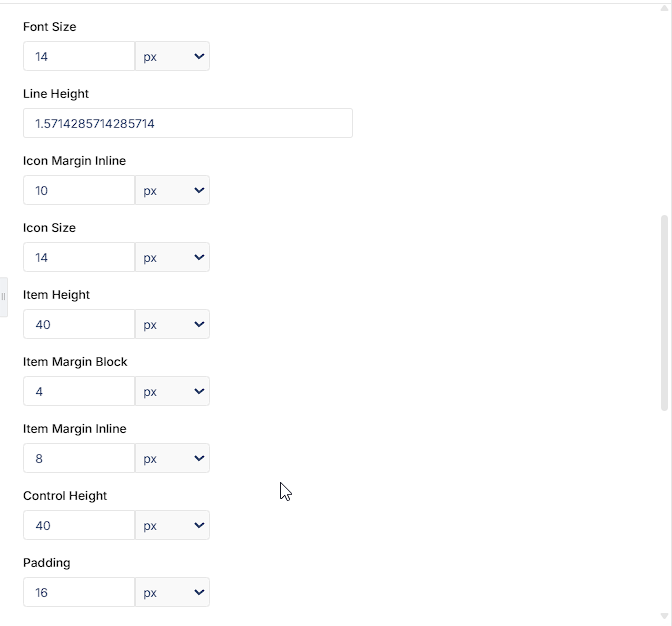The width and height of the screenshot is (672, 626).
Task: Click the Icon Size value field
Action: pyautogui.click(x=79, y=257)
